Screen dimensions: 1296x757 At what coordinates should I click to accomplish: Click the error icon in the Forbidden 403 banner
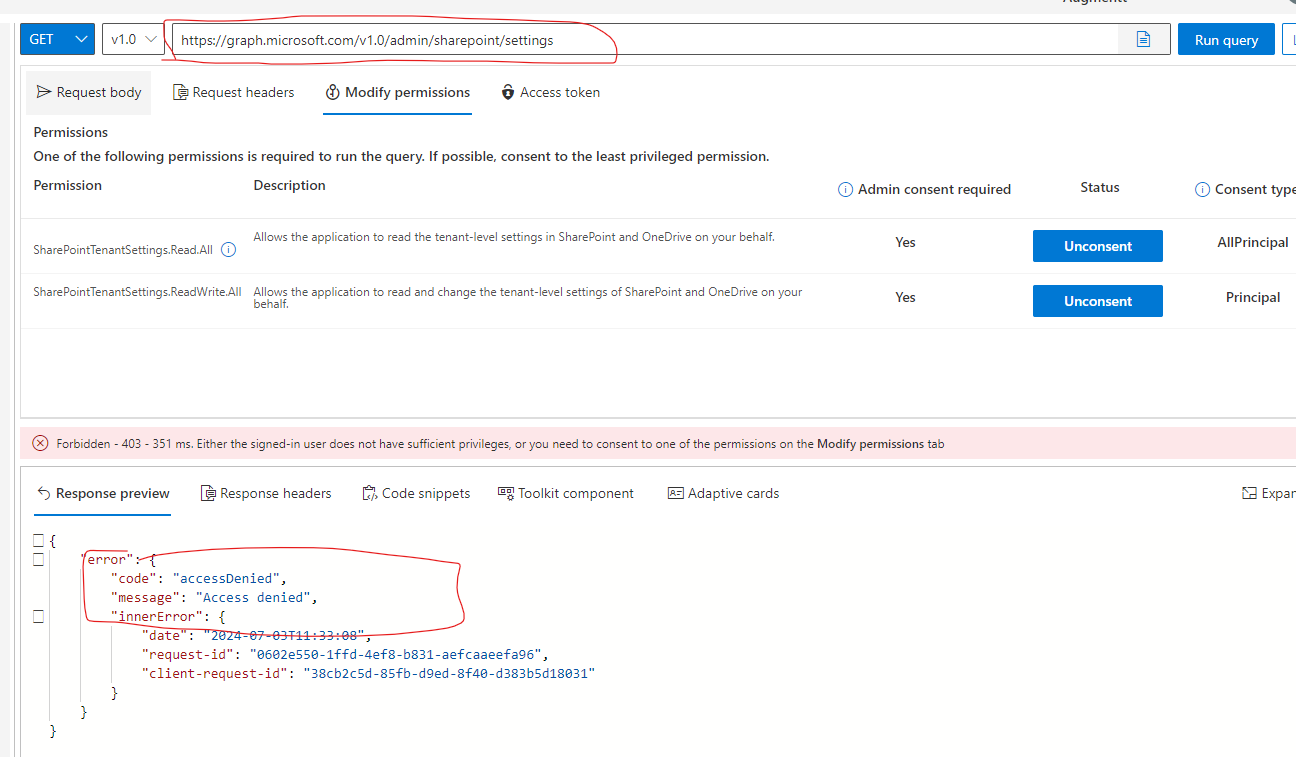(39, 443)
